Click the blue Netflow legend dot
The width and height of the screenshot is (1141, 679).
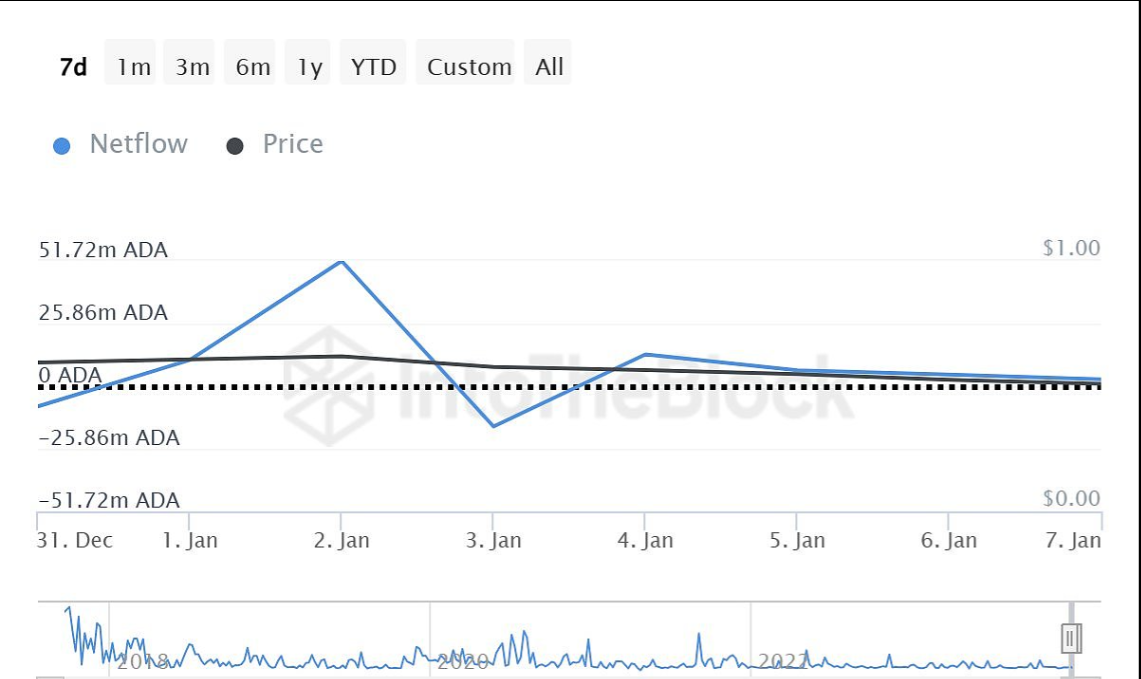click(x=62, y=146)
